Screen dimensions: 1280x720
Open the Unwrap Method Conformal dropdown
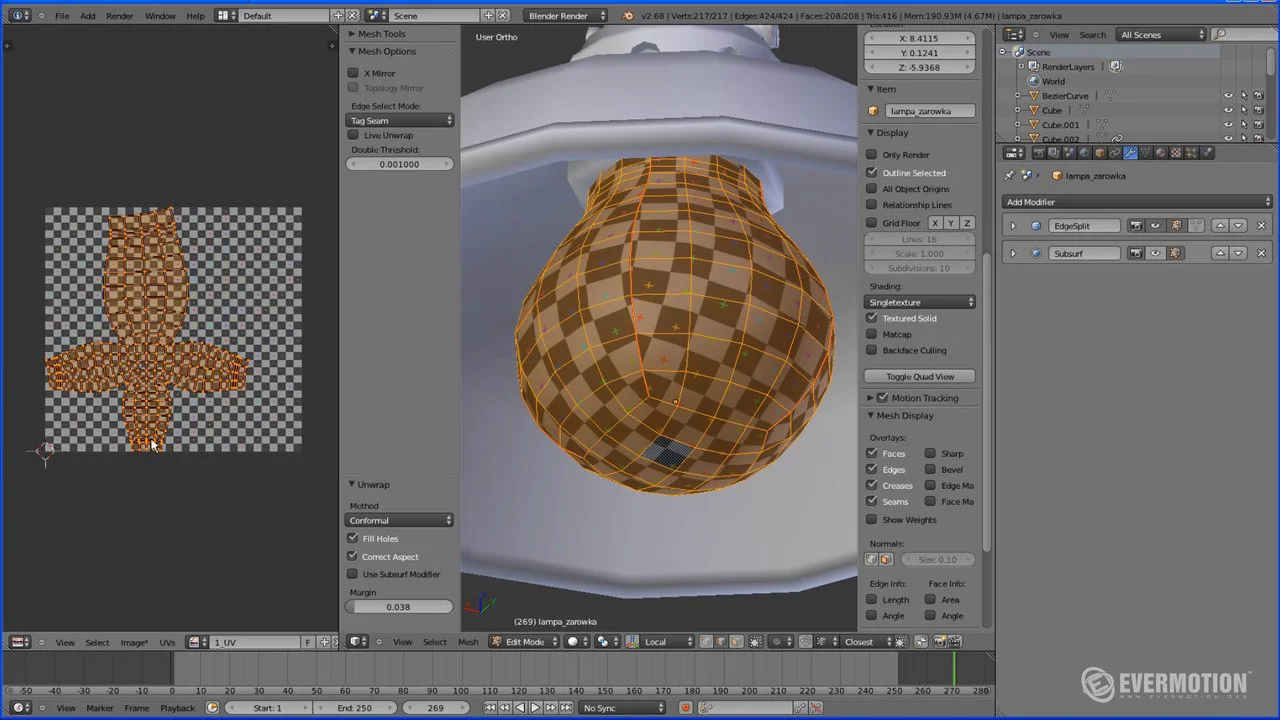(400, 520)
